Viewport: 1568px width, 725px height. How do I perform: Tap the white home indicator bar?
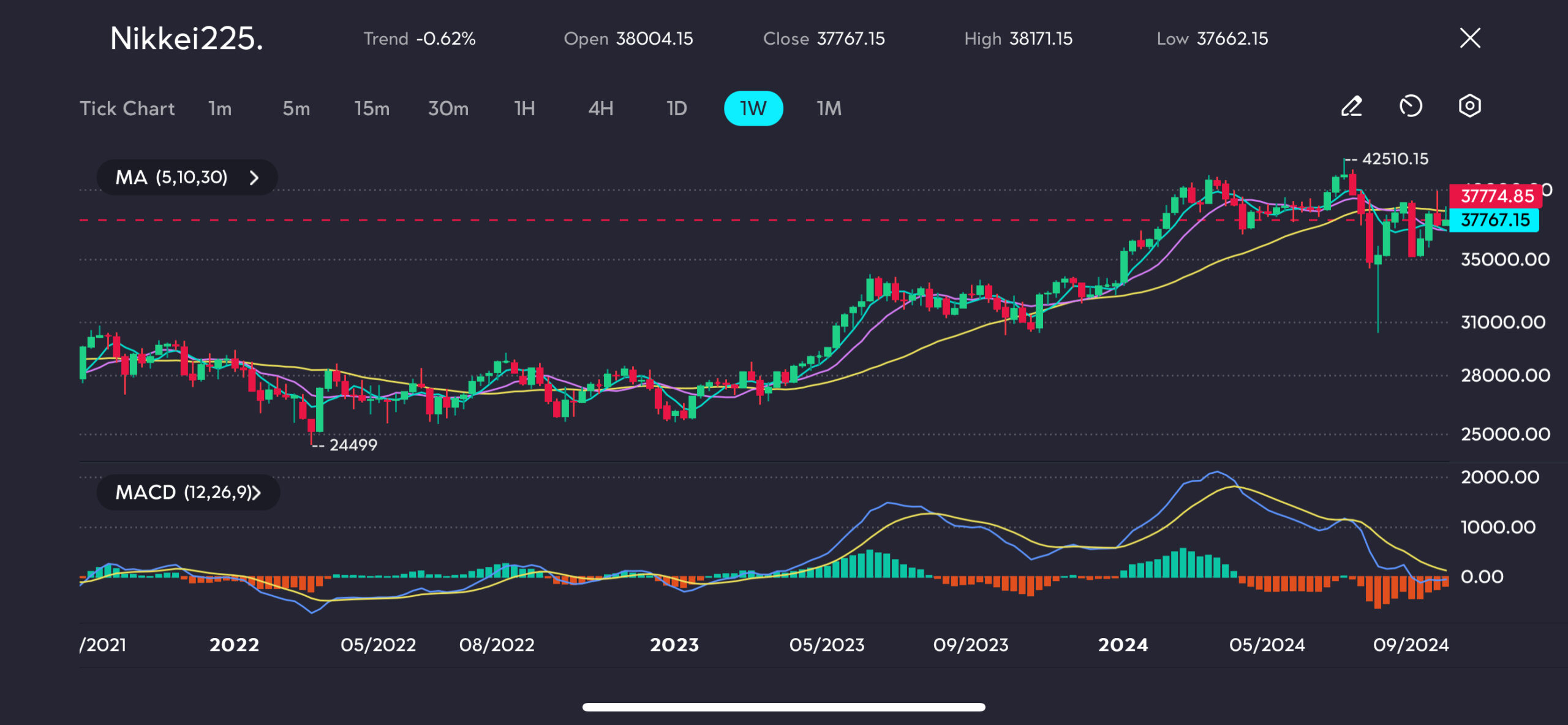(x=784, y=707)
